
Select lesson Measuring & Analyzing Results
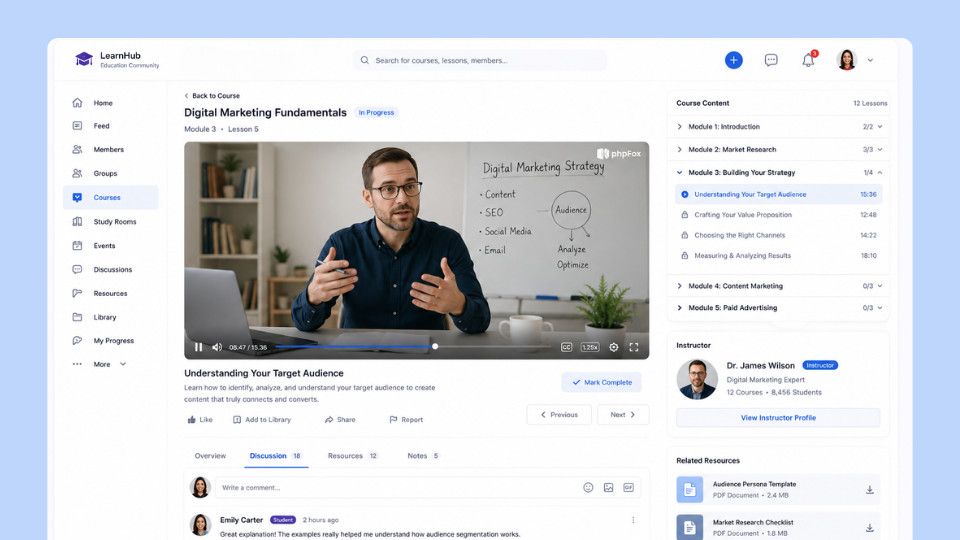tap(779, 256)
